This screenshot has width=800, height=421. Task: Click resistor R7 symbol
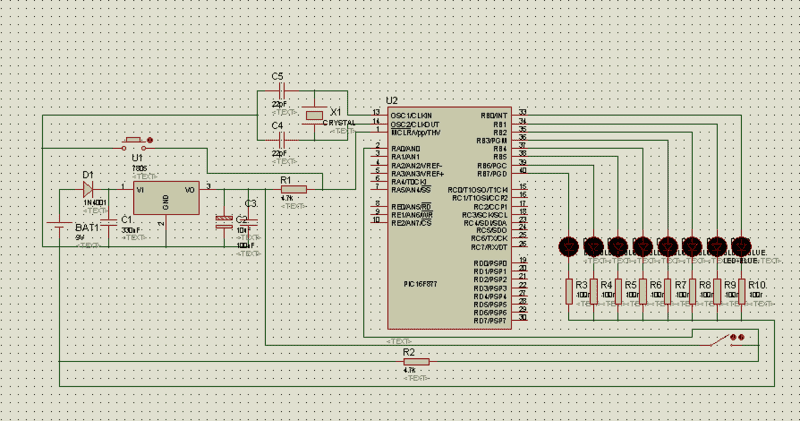pos(668,292)
